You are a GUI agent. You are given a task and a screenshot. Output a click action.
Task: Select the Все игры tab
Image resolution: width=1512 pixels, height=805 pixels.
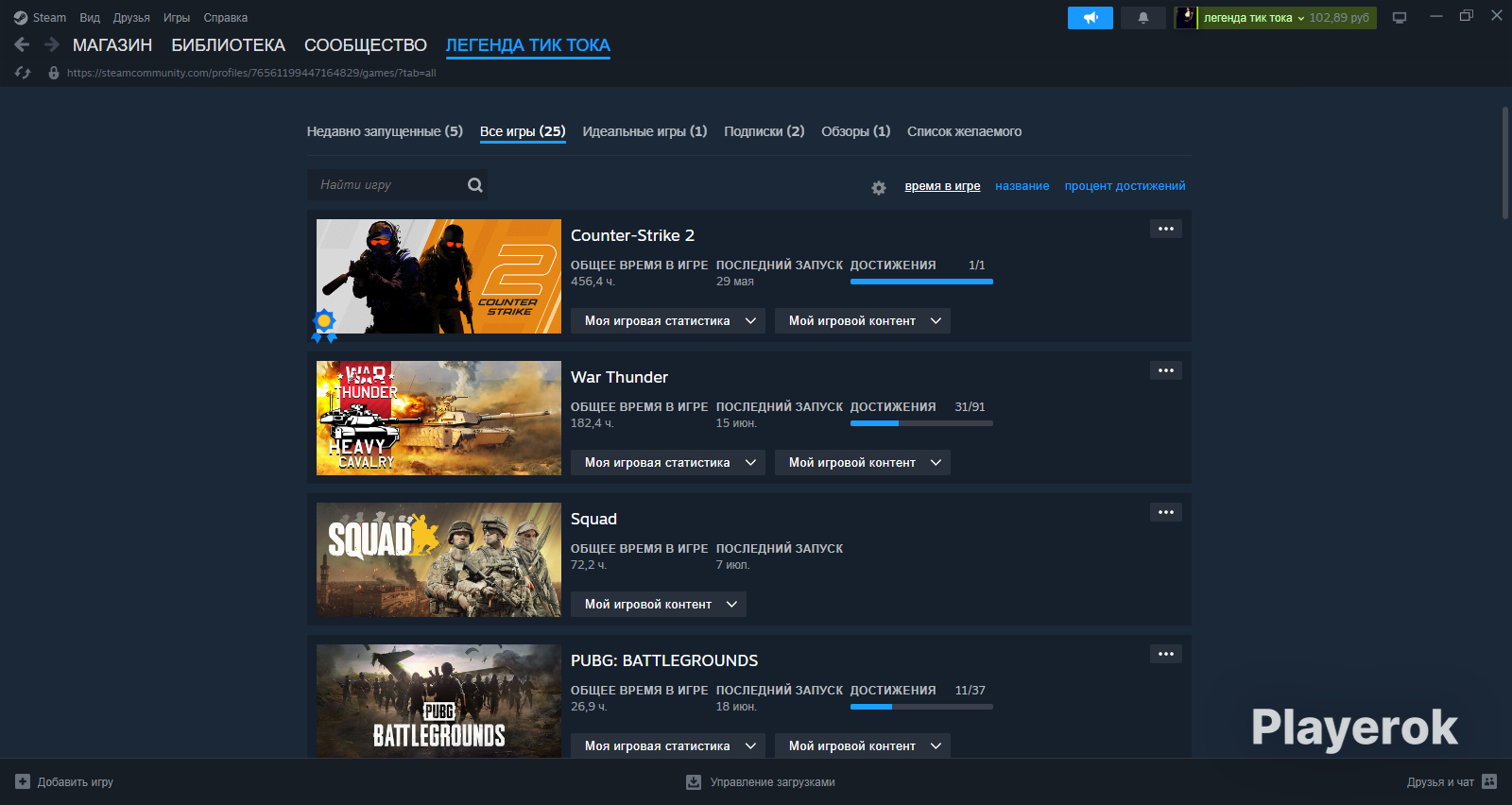[x=523, y=131]
